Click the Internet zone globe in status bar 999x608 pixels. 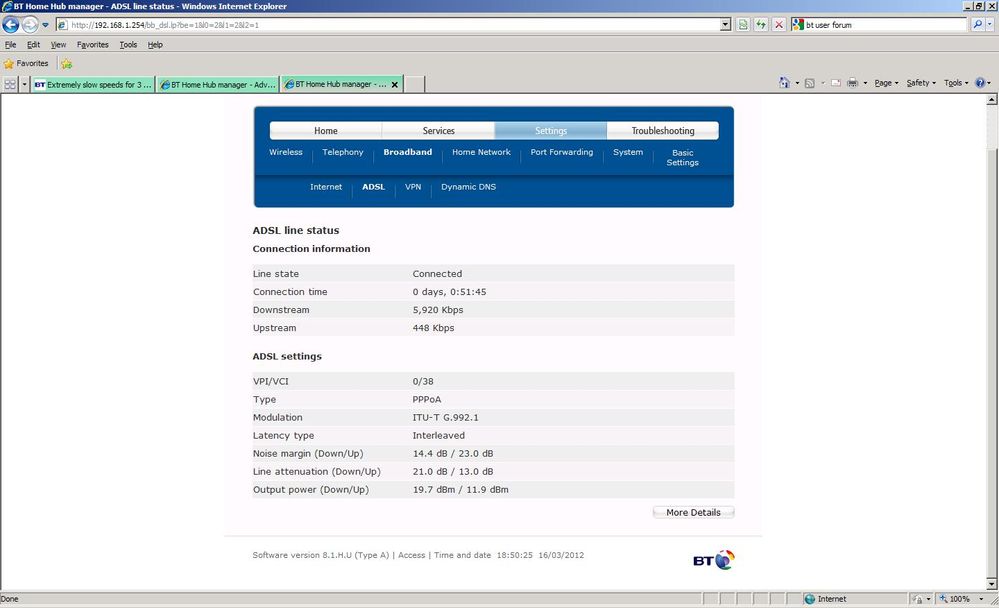click(810, 599)
